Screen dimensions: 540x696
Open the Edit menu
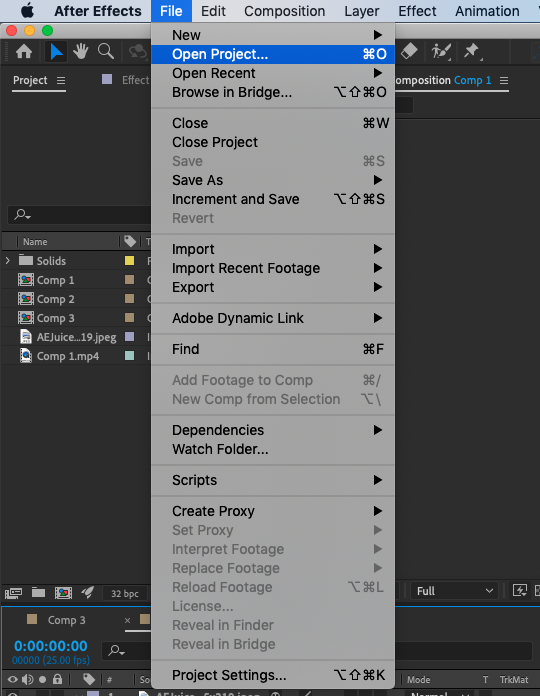(x=213, y=11)
